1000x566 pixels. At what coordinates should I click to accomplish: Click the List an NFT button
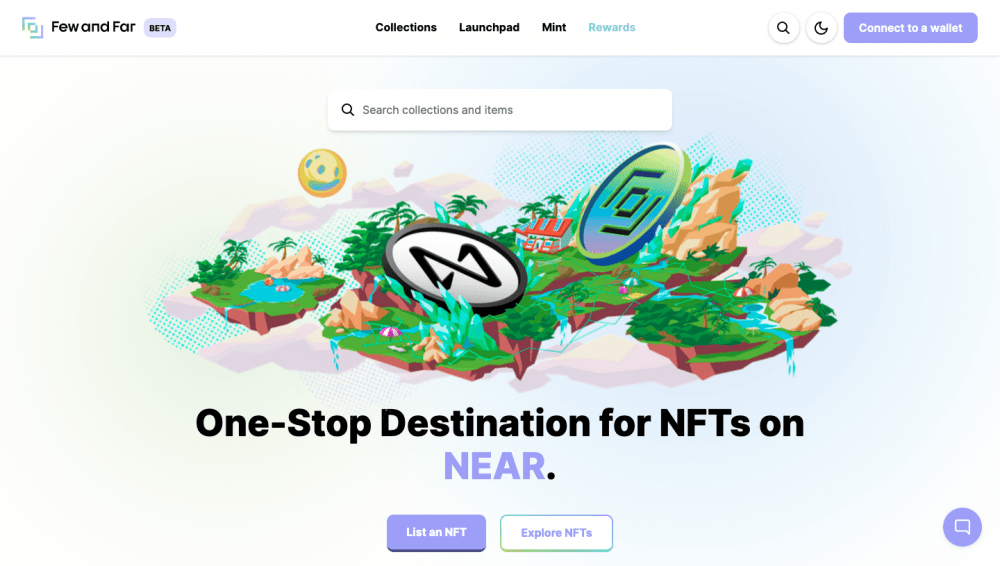436,533
